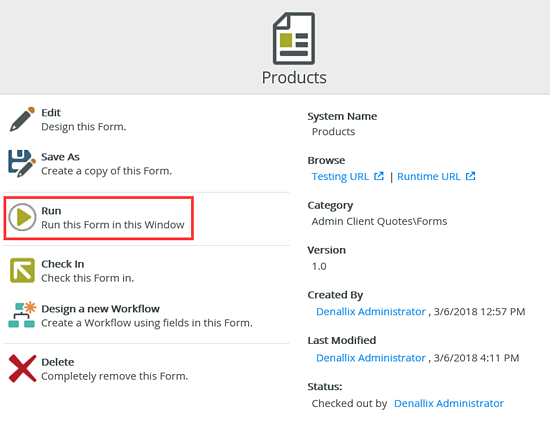Viewport: 550px width, 421px height.
Task: Select Run this Form in this Window
Action: (113, 225)
